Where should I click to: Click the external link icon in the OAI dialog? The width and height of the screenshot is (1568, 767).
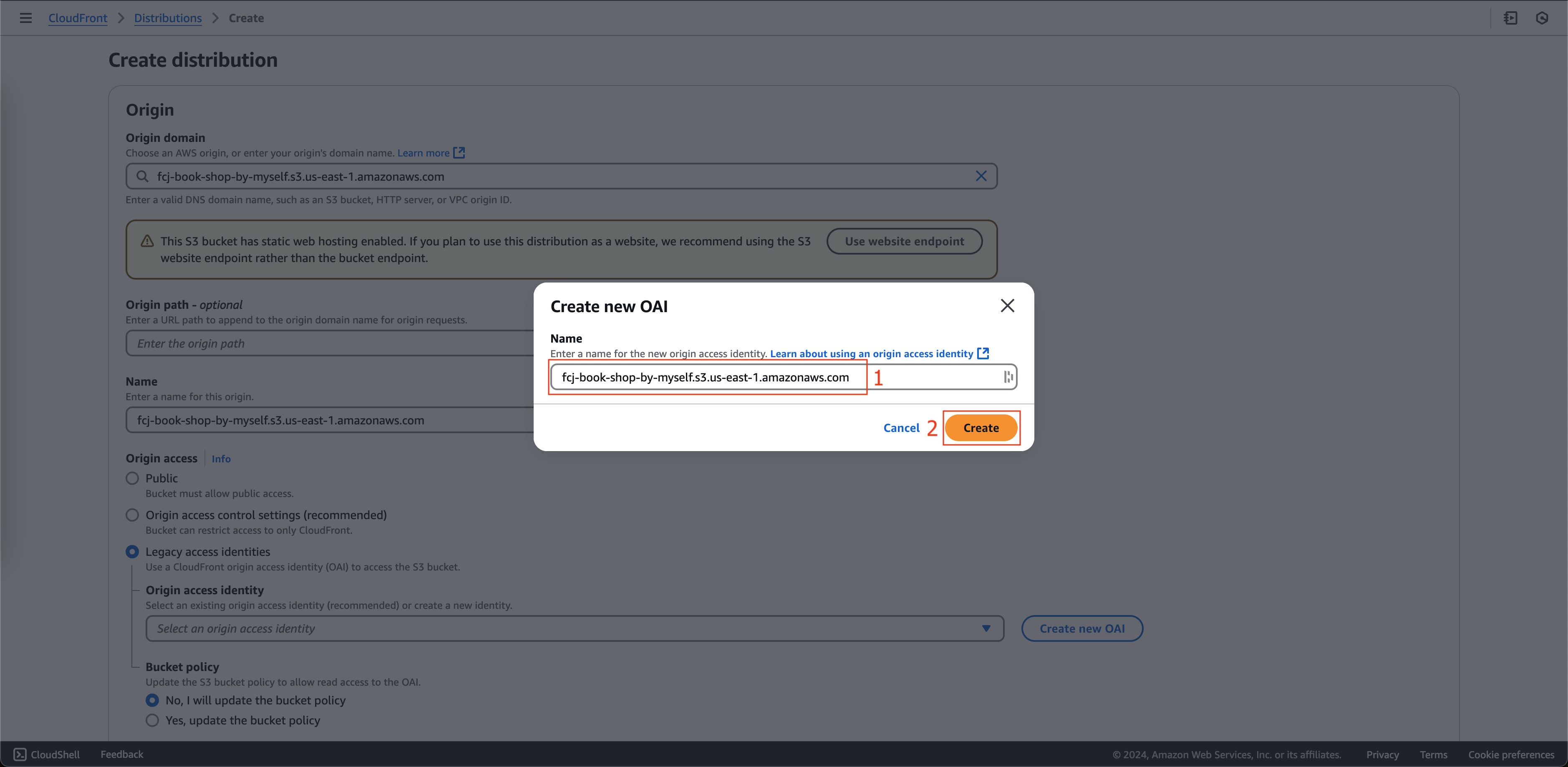[983, 353]
